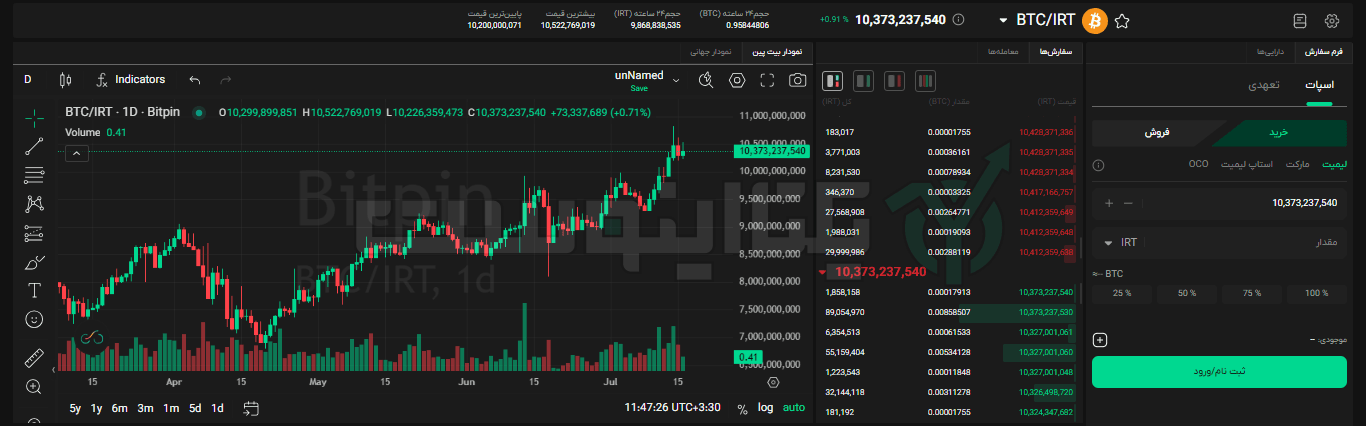Open chart settings hexagon icon
This screenshot has height=426, width=1366.
737,80
